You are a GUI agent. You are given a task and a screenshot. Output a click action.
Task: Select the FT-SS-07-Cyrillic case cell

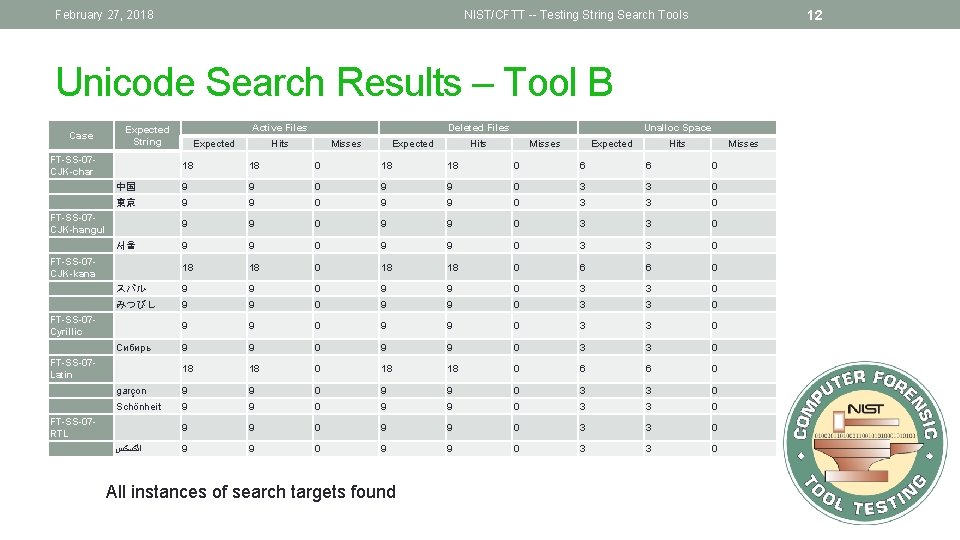pyautogui.click(x=81, y=326)
